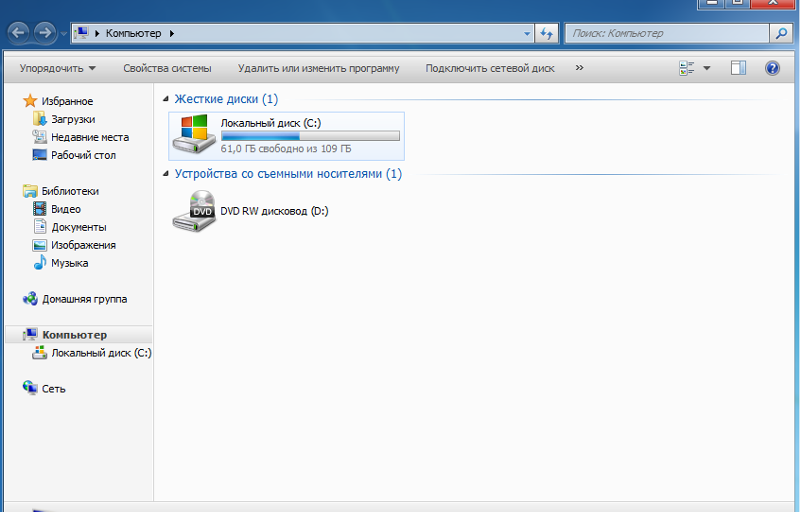Open Недавние места
The height and width of the screenshot is (512, 800).
[90, 137]
